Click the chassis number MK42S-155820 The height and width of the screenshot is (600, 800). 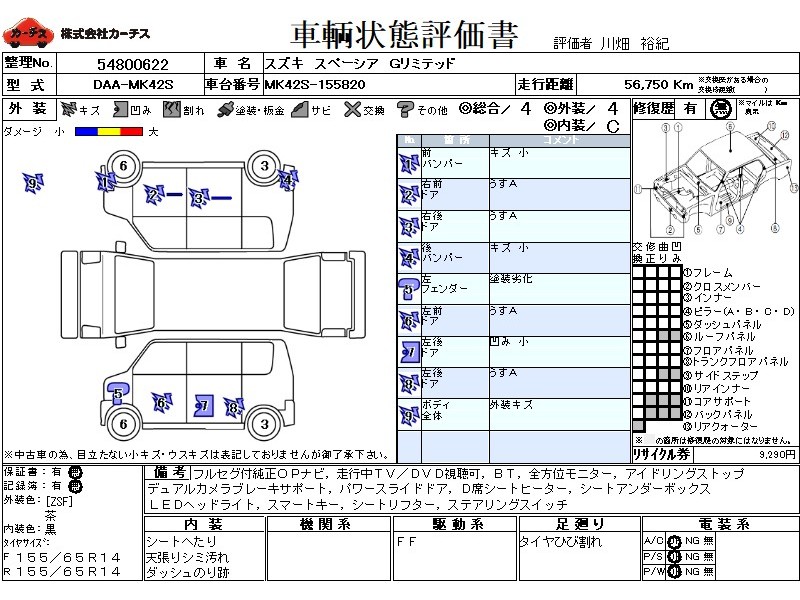click(x=315, y=85)
